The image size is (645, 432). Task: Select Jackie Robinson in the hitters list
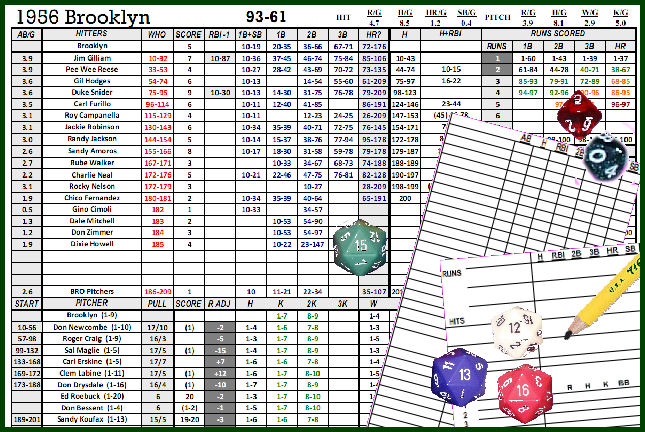(x=93, y=128)
